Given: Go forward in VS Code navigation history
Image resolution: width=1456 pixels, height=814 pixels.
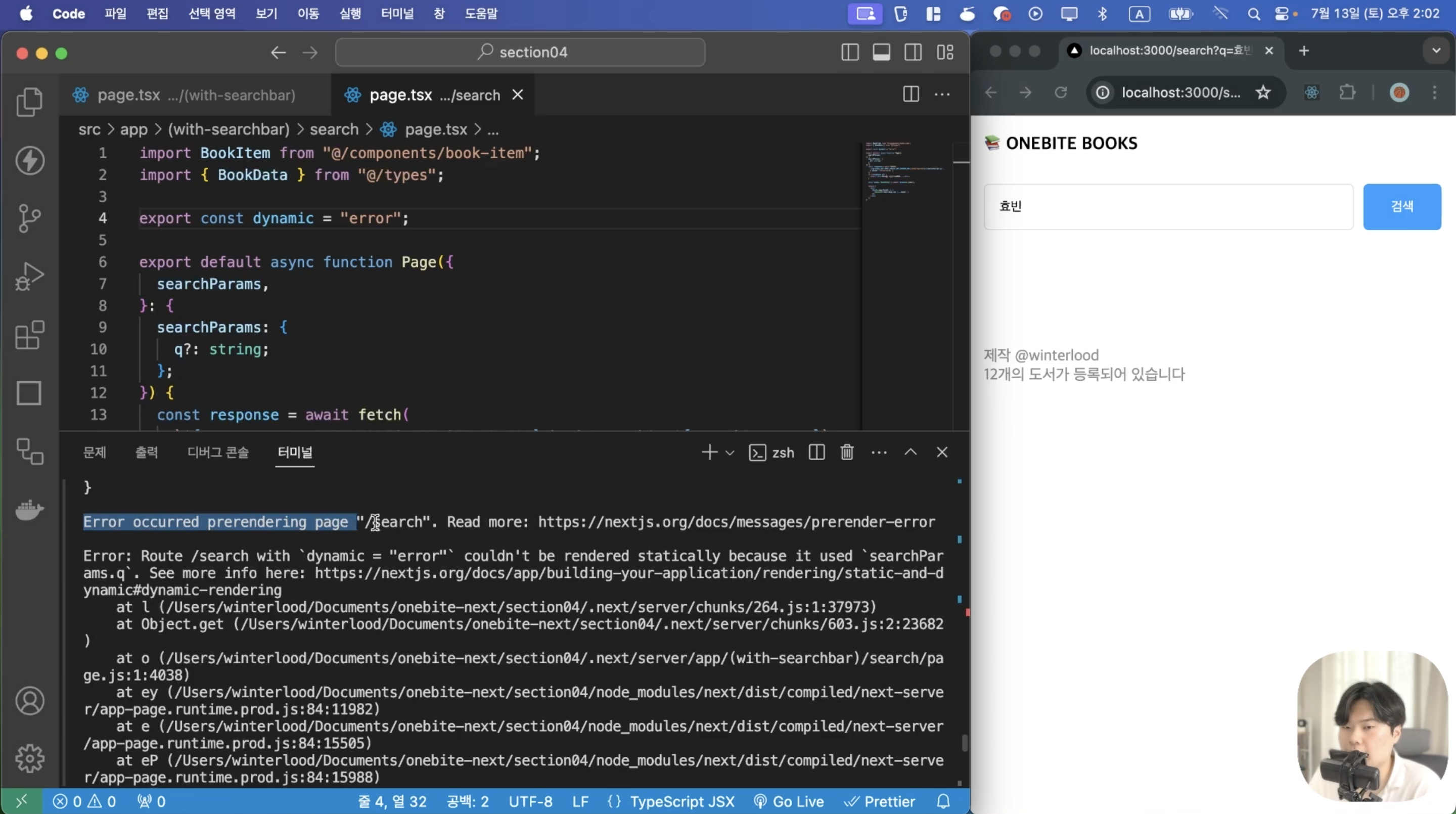Looking at the screenshot, I should tap(310, 53).
